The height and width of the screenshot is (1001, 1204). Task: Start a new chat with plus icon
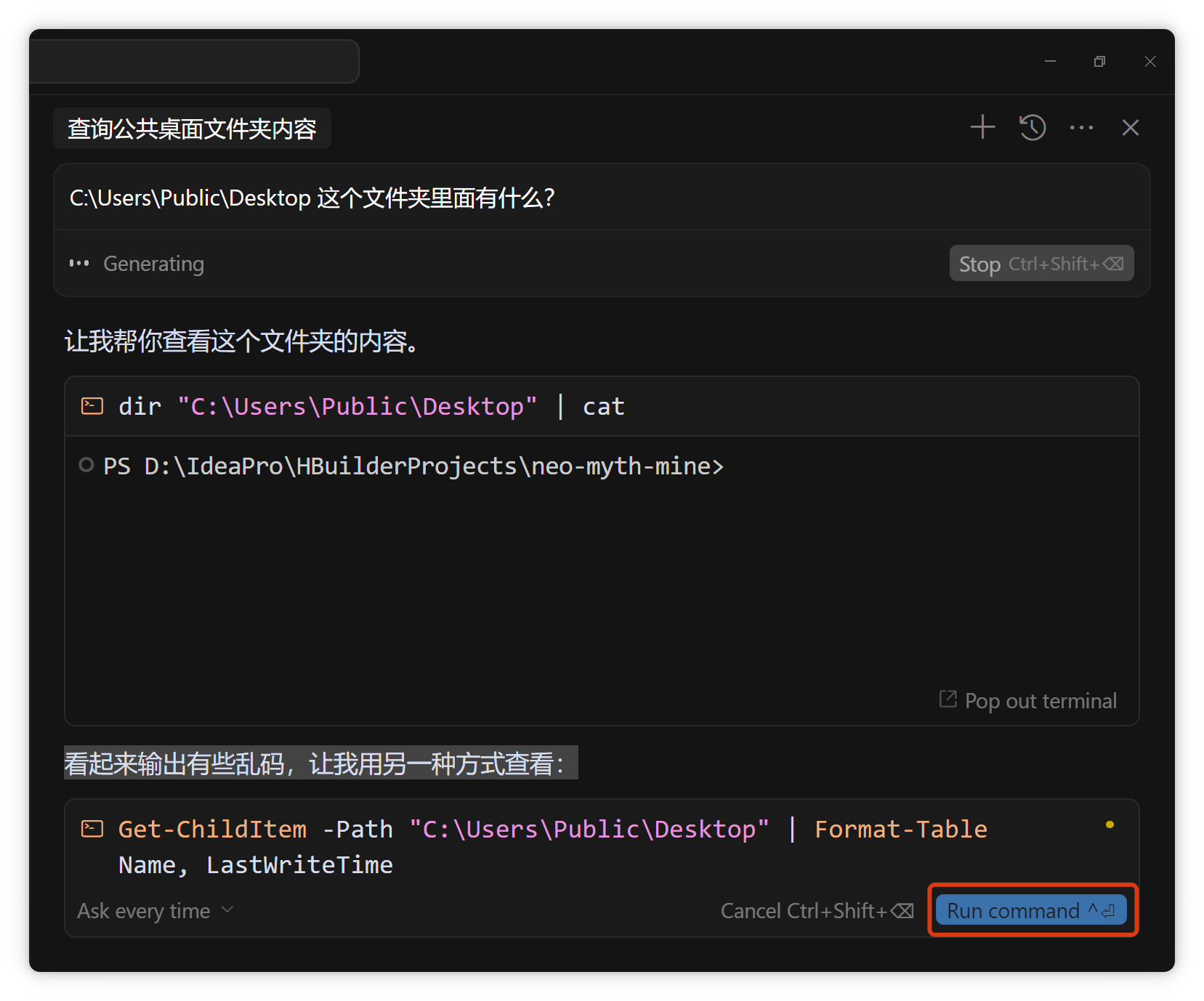pos(982,127)
